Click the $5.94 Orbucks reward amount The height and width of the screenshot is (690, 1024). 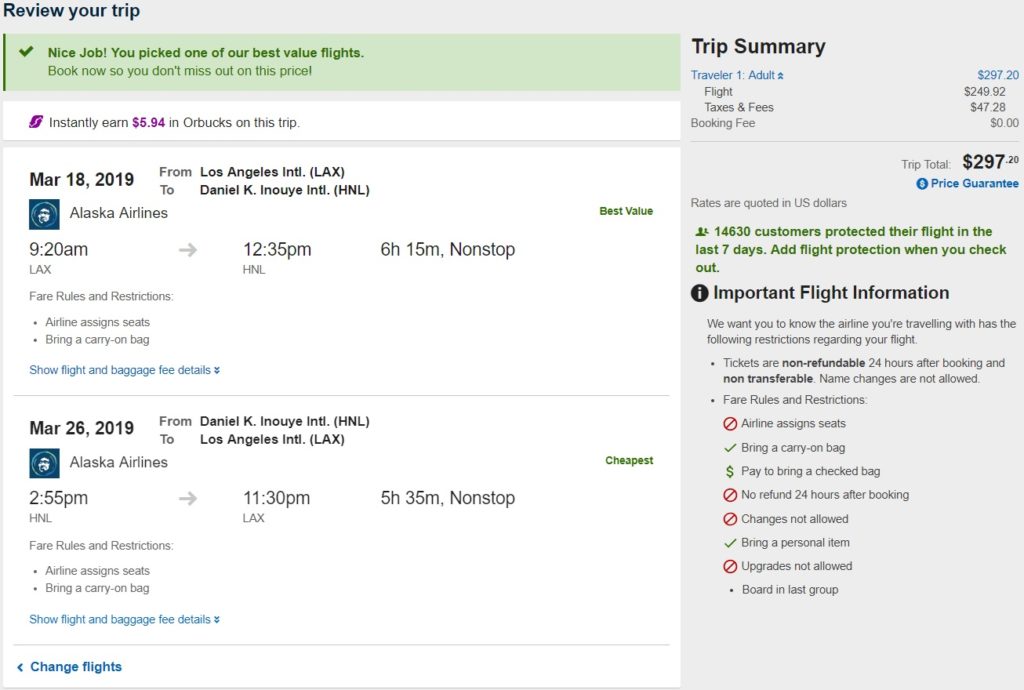pos(148,123)
